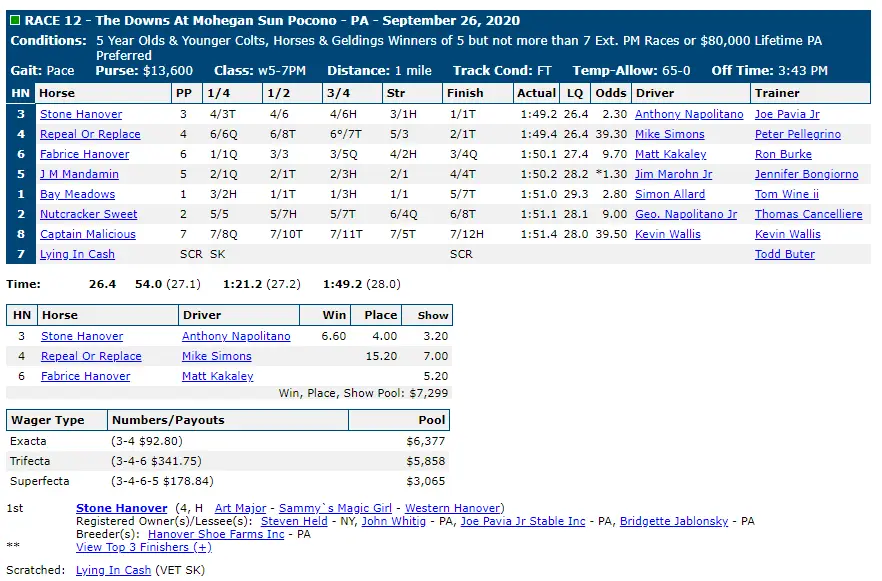882x581 pixels.
Task: Open Matt Kakaley in payouts table
Action: (x=218, y=376)
